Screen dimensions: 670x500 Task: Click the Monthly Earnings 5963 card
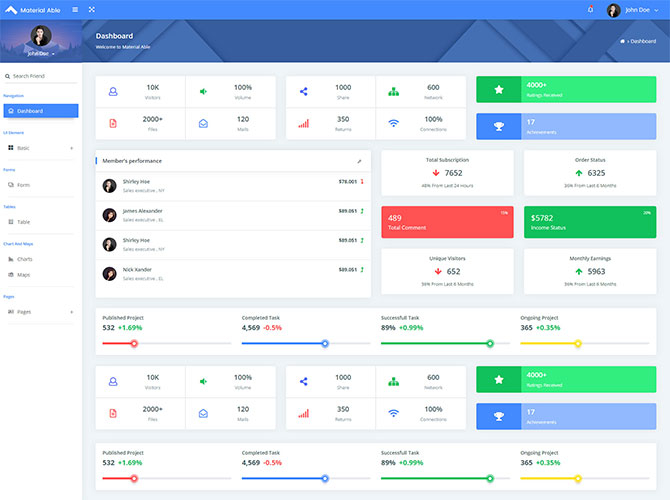590,271
